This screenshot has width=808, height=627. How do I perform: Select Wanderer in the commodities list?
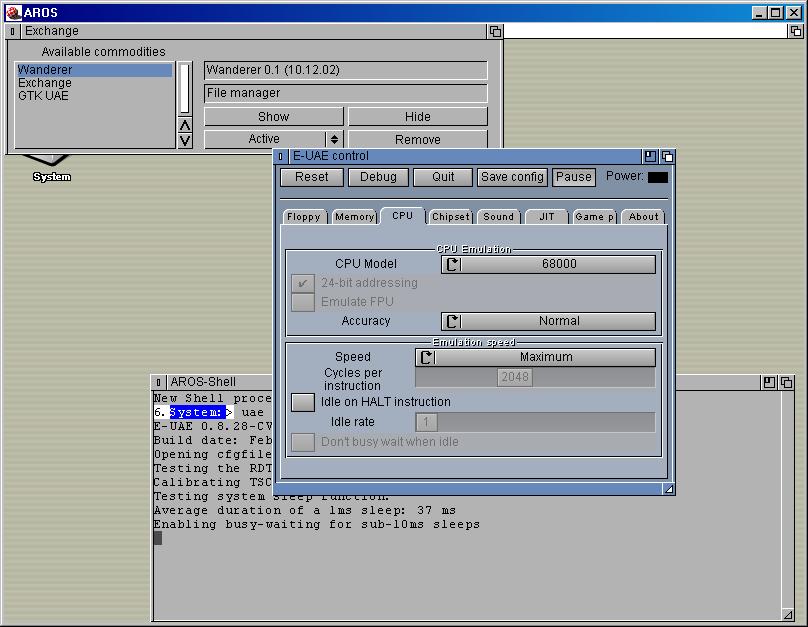(x=94, y=70)
